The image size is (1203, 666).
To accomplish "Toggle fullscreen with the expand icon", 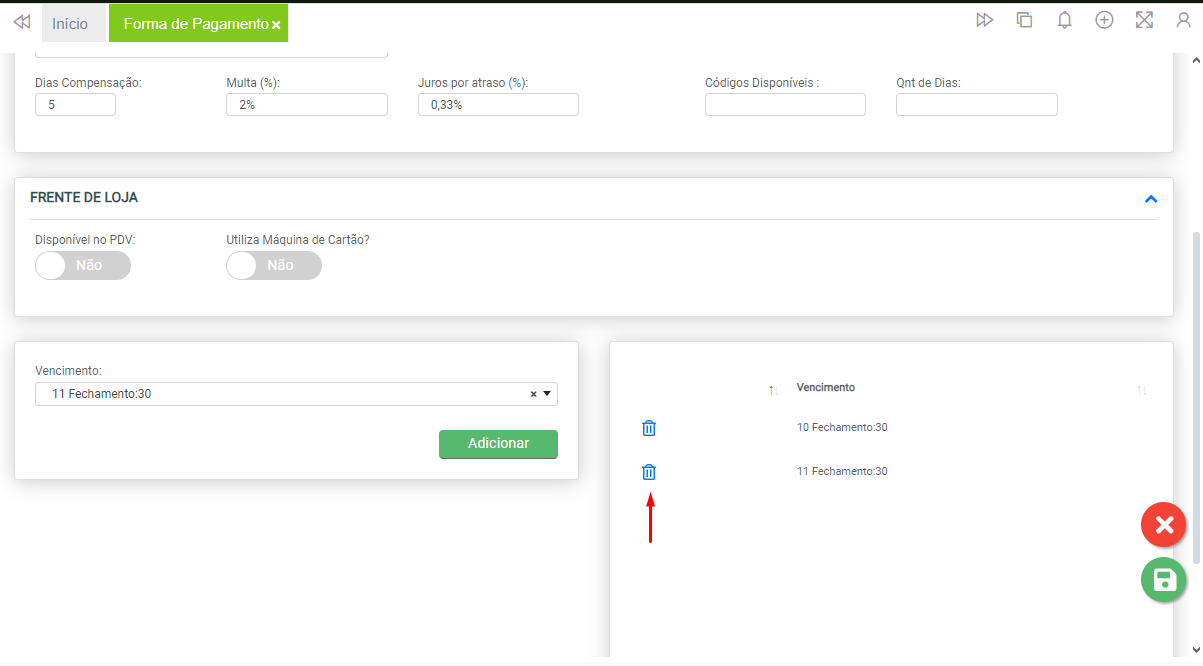I will pos(1144,20).
